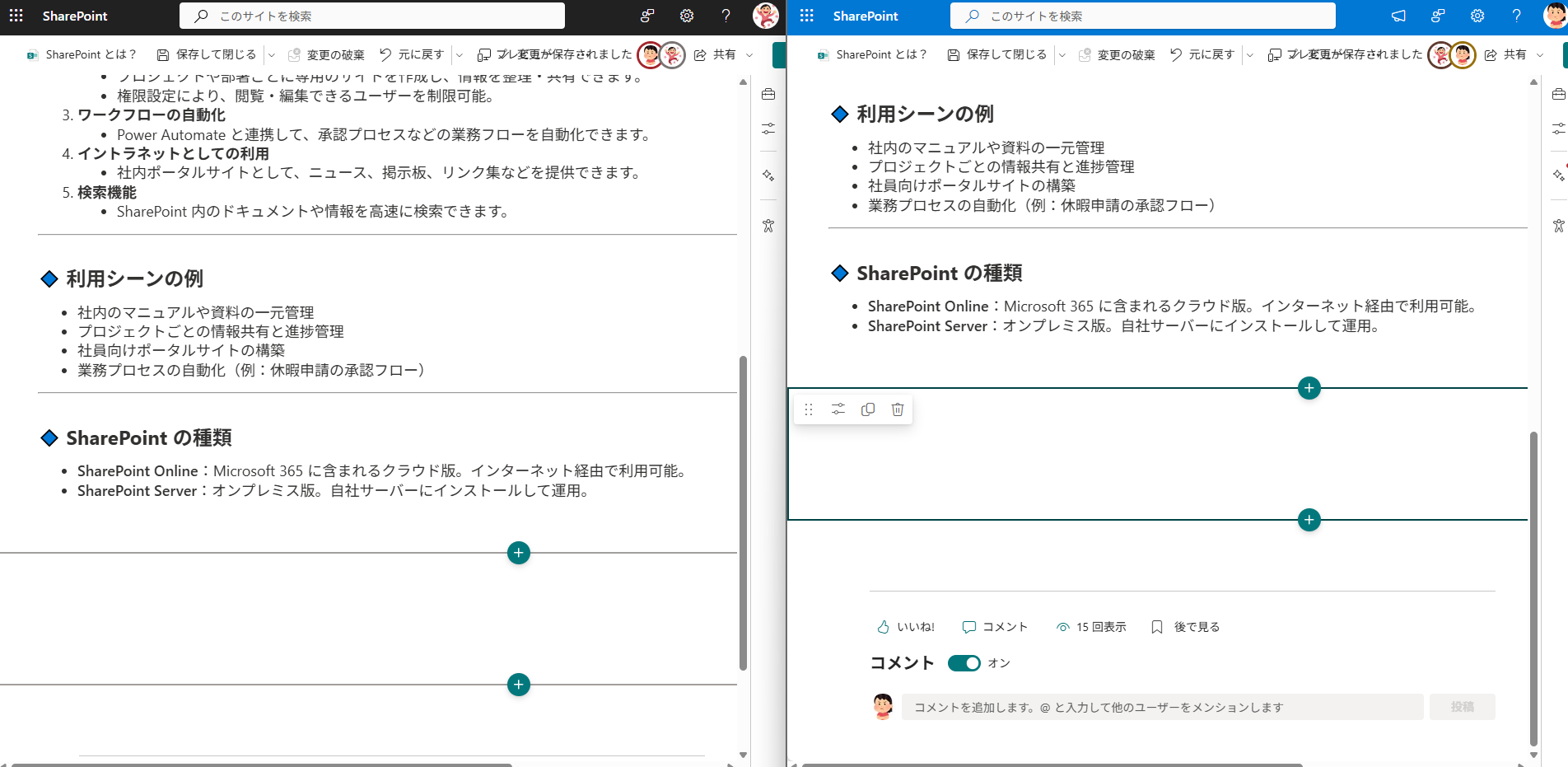This screenshot has width=1568, height=767.
Task: Expand the 元に戻す dropdown arrow in left window
Action: (460, 54)
